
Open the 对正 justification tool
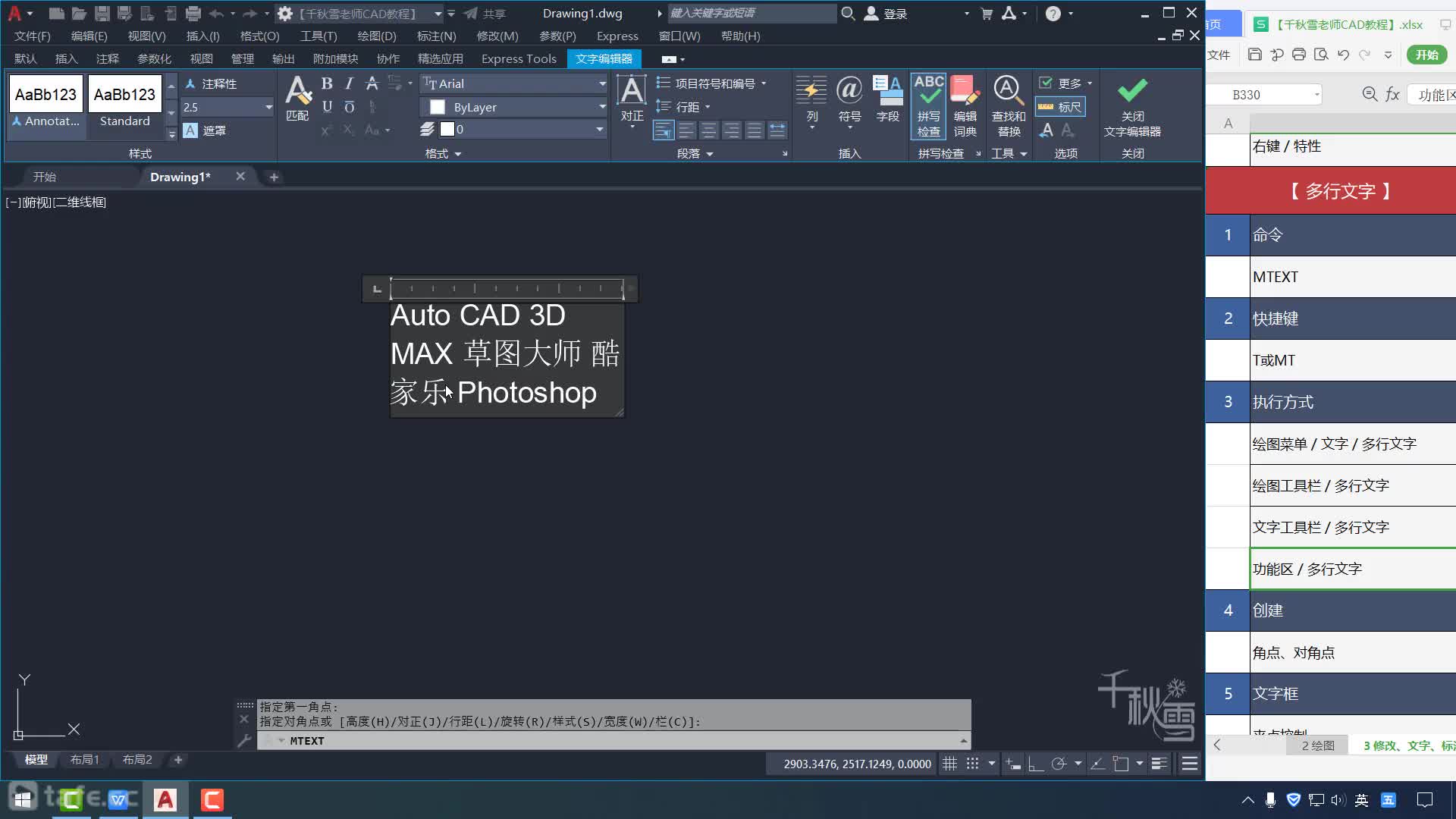(x=632, y=101)
